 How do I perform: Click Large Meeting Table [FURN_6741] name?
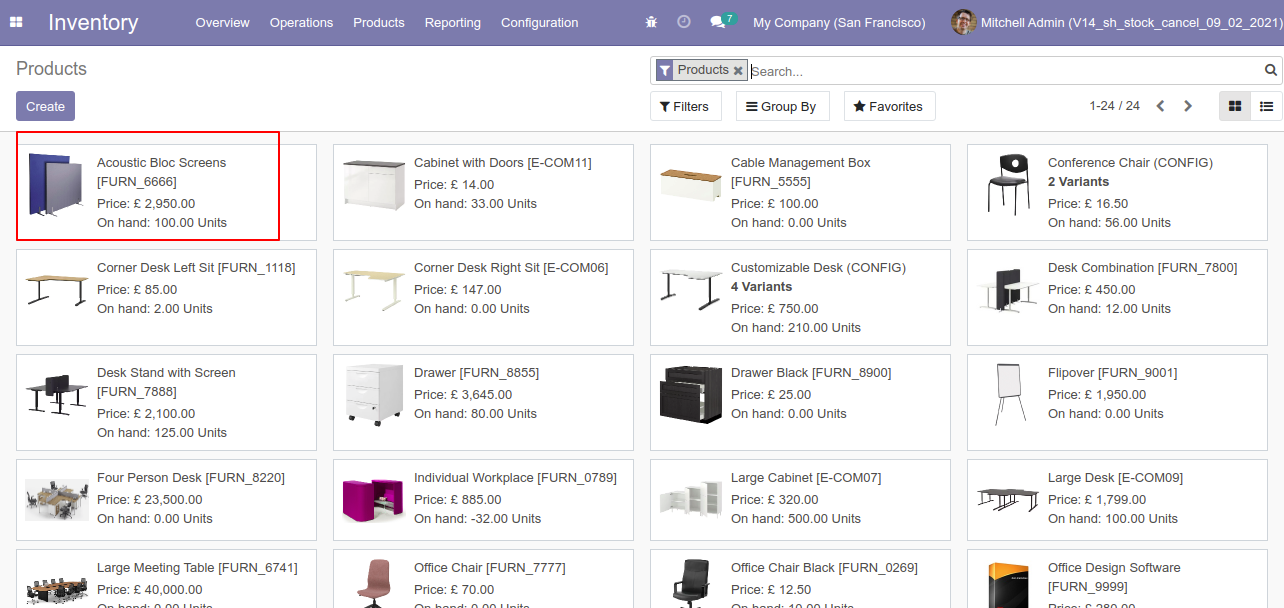coord(197,568)
